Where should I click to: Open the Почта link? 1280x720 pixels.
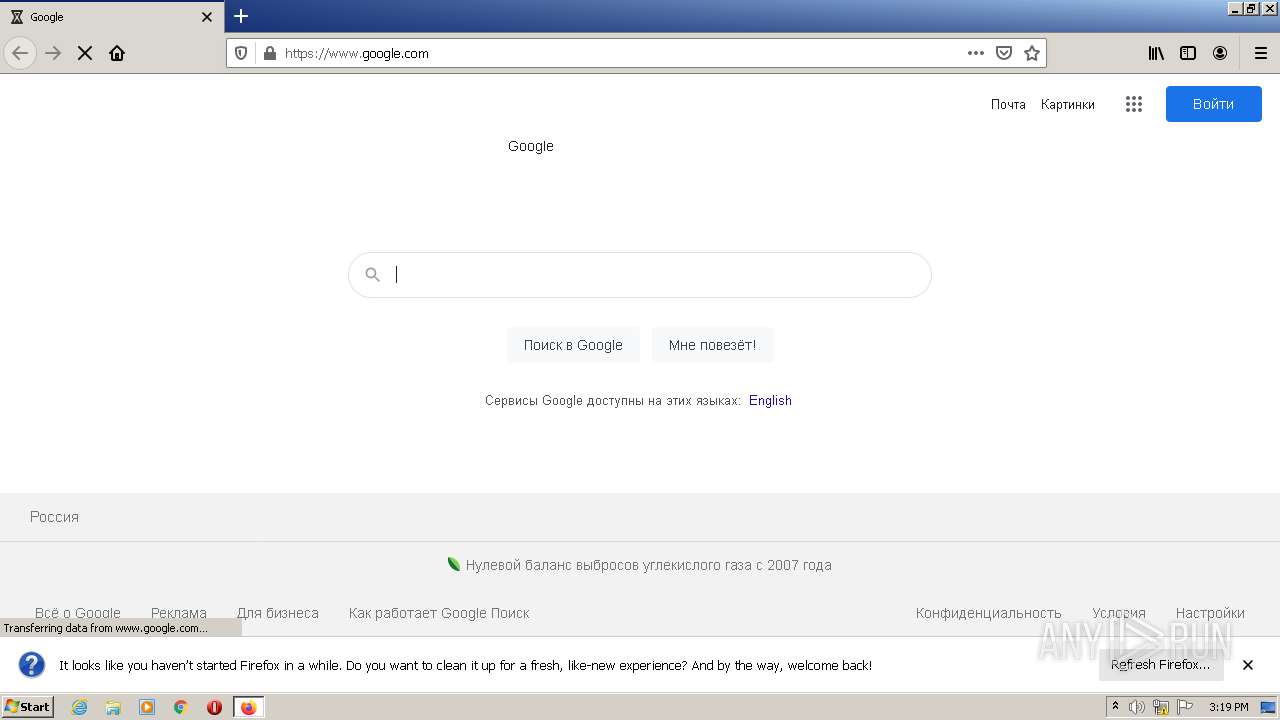1008,104
